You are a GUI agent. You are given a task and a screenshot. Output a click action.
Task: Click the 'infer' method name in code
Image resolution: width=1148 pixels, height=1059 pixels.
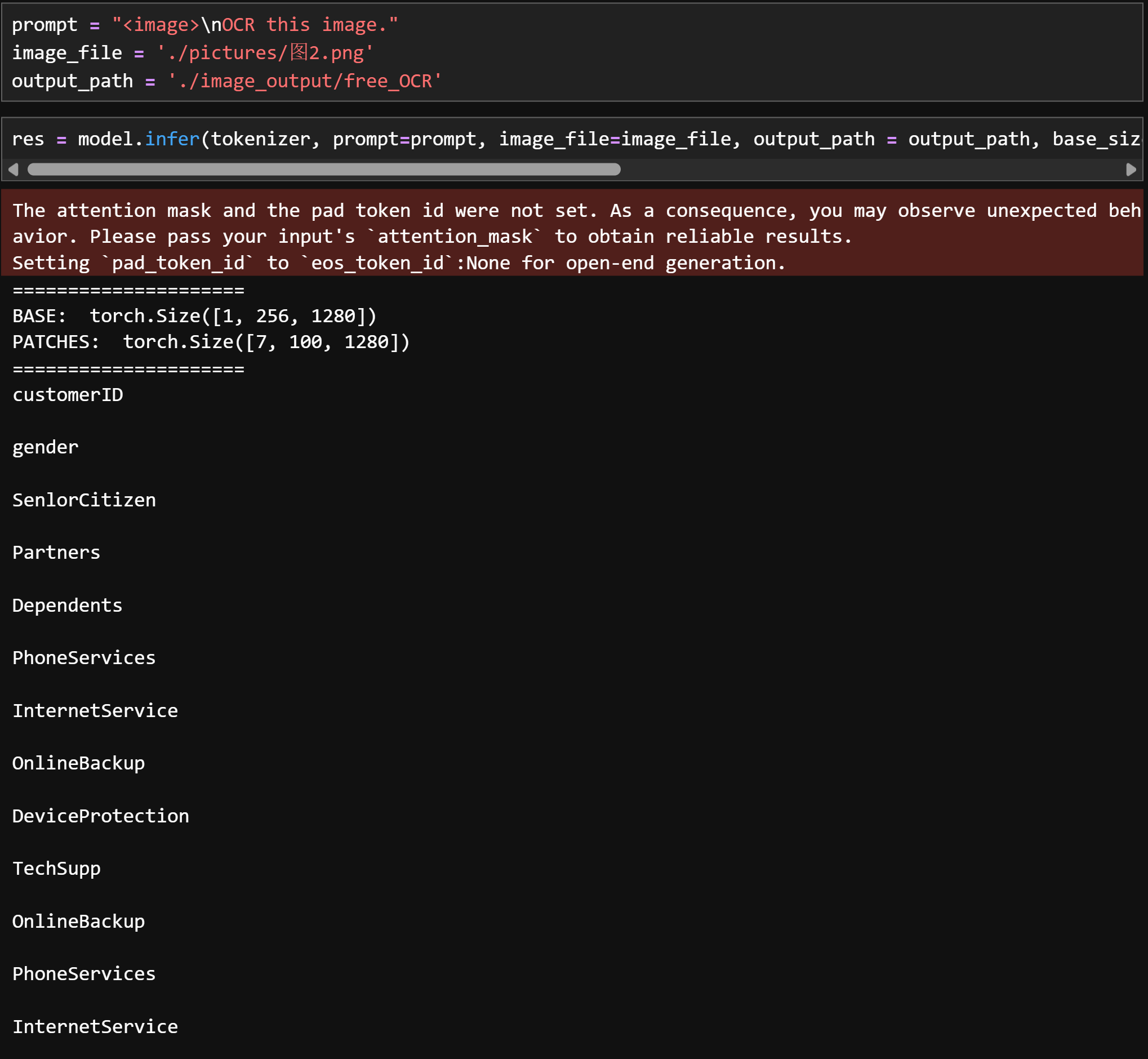click(x=172, y=139)
